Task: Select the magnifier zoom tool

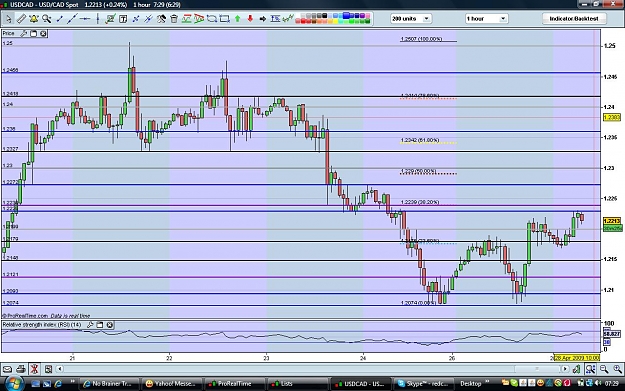Action: 47,19
